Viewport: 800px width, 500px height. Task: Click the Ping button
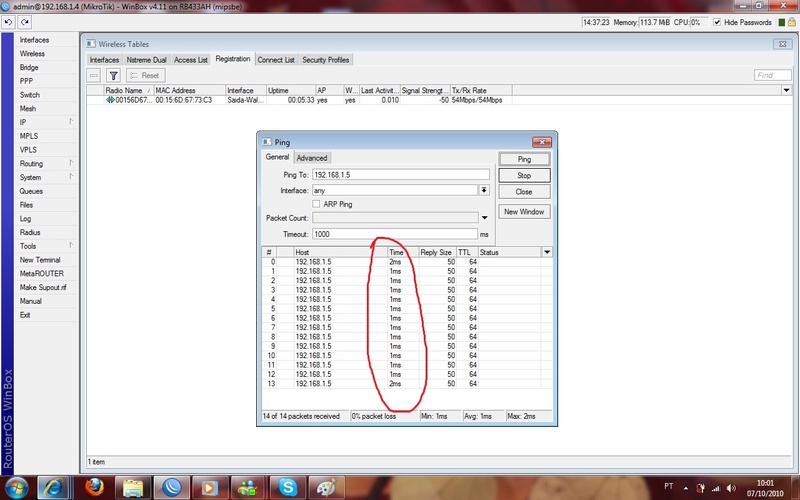click(524, 159)
